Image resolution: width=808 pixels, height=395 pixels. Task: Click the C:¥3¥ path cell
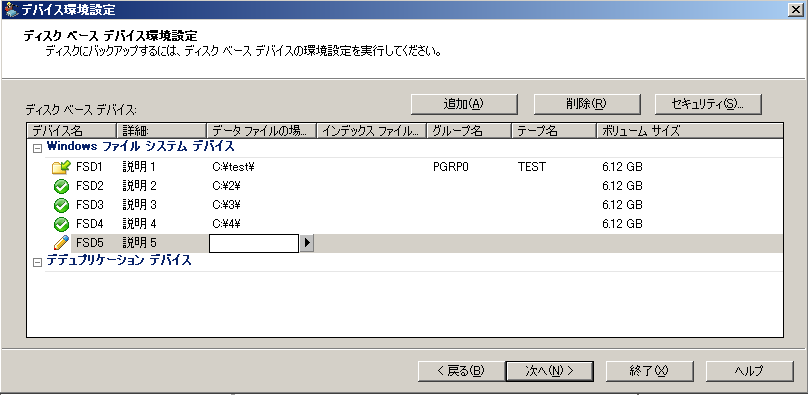click(227, 205)
